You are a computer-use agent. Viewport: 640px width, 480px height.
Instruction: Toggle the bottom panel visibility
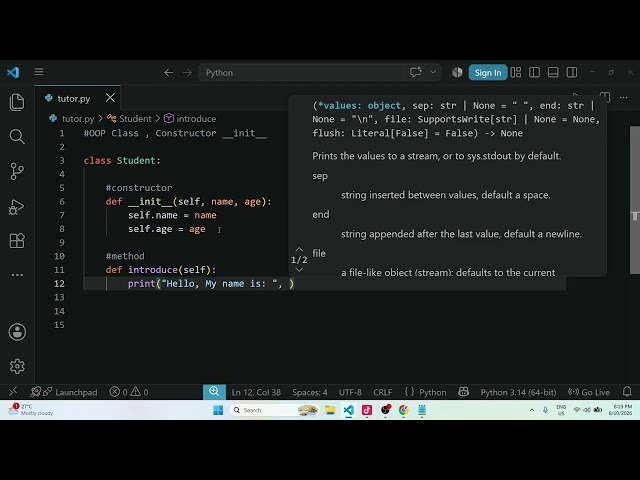pos(553,72)
